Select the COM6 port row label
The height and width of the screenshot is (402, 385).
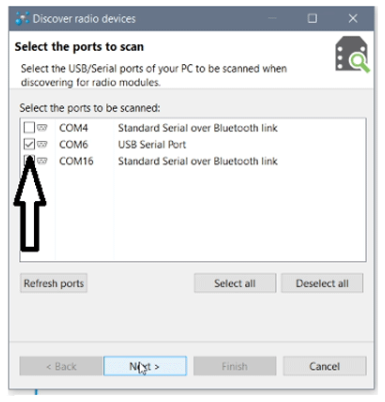point(73,144)
